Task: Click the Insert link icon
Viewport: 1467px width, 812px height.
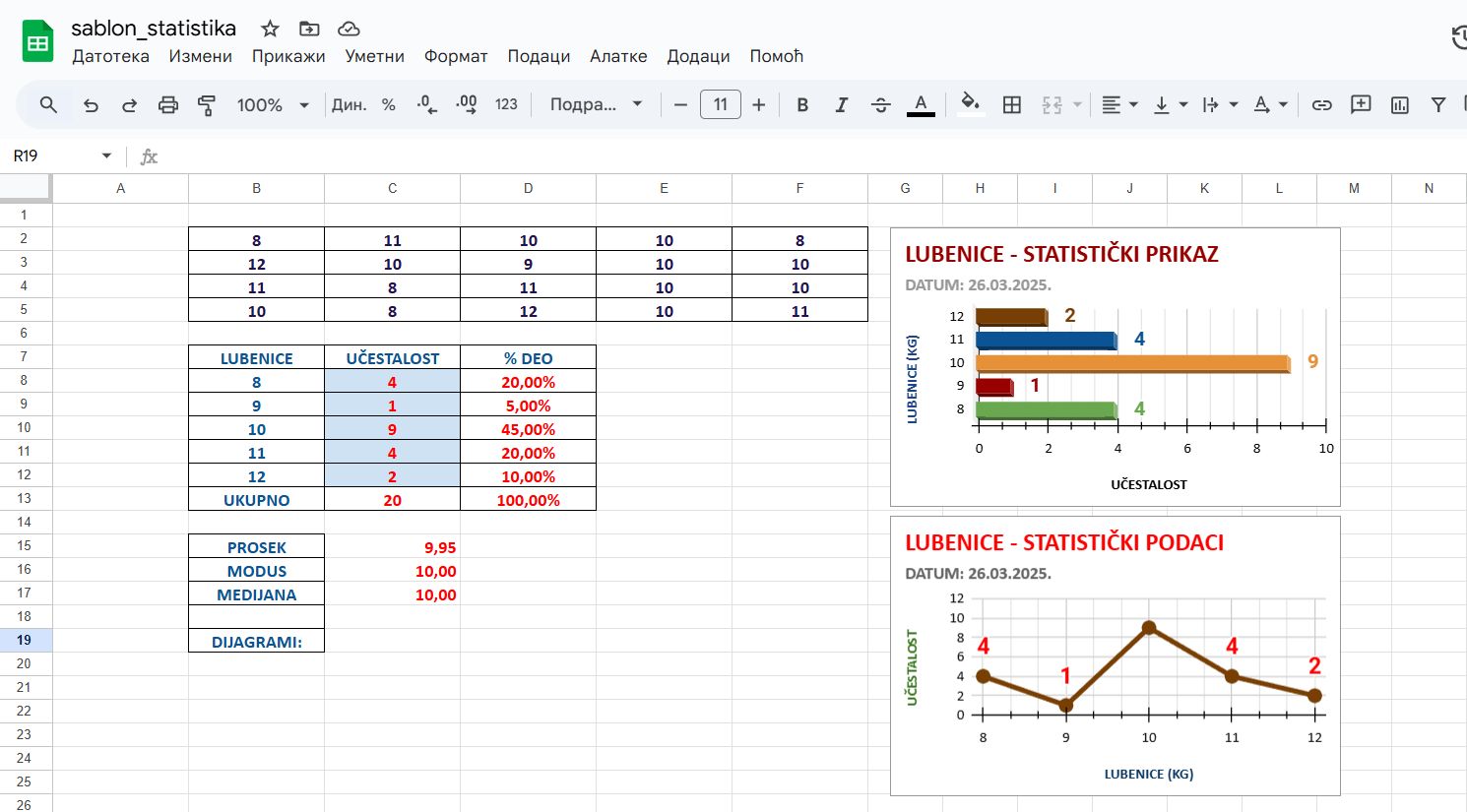Action: [1321, 105]
